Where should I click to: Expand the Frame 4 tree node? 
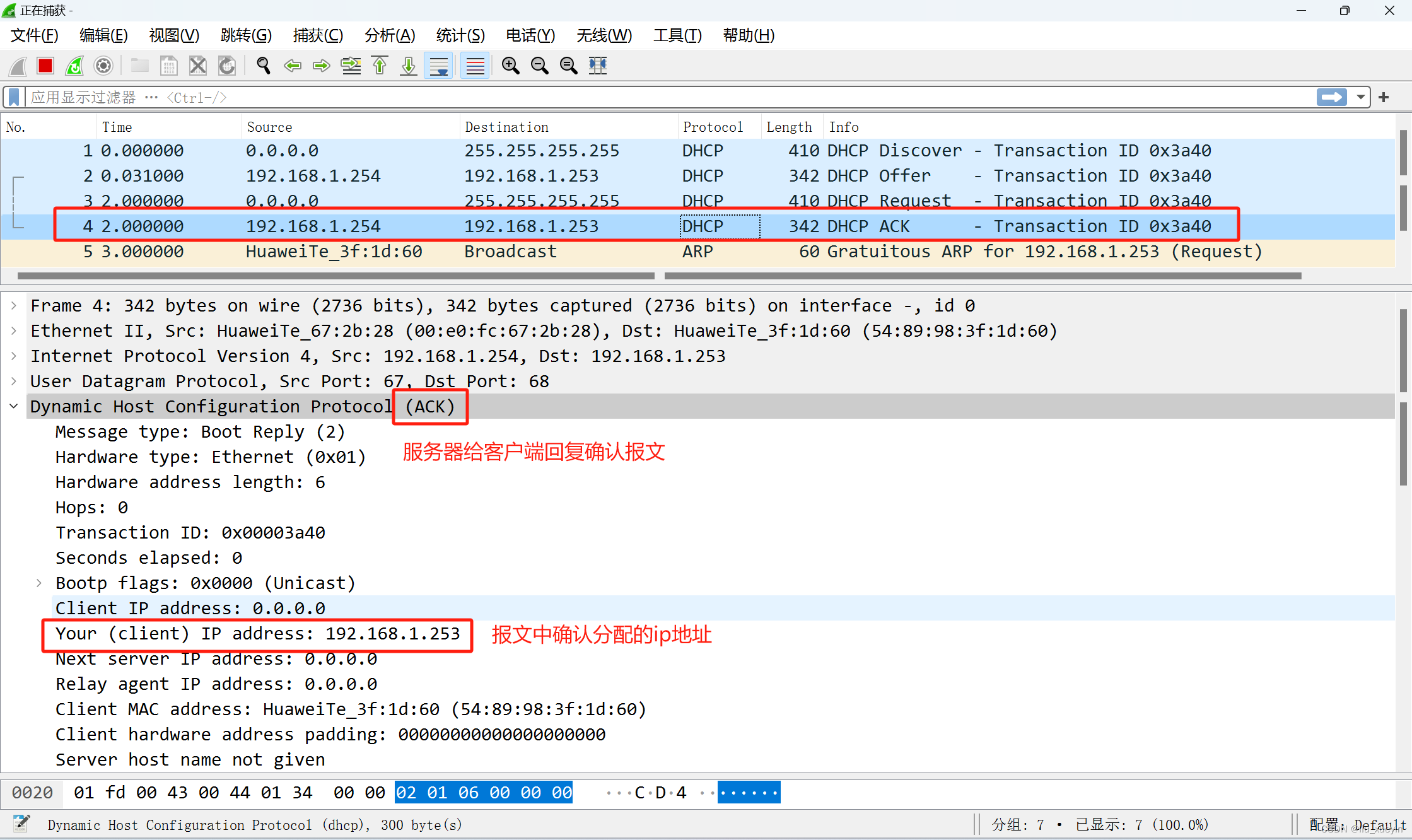click(14, 306)
